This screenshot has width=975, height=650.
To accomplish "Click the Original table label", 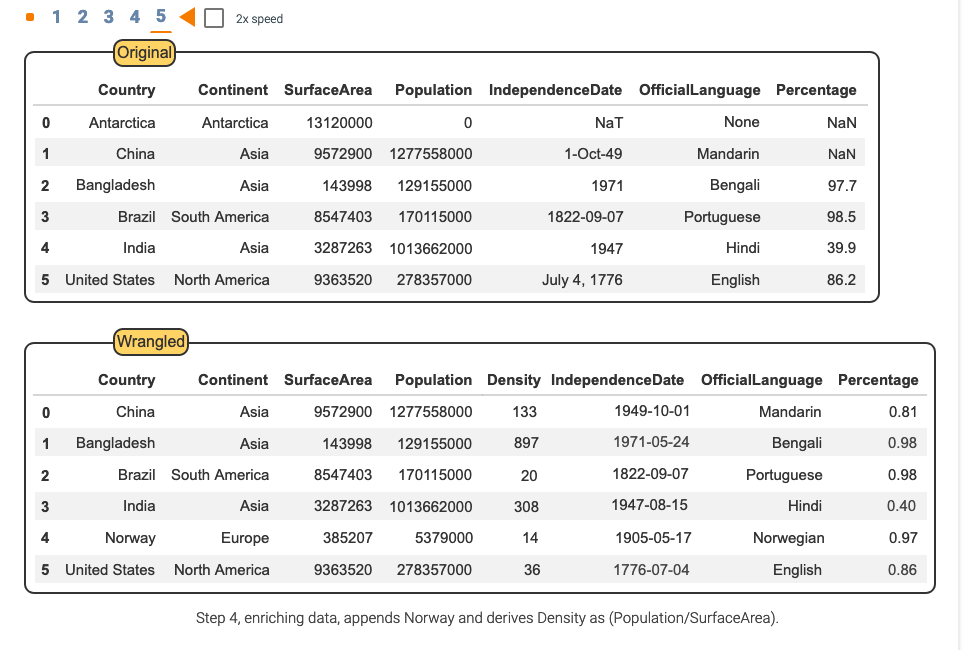I will (x=144, y=53).
